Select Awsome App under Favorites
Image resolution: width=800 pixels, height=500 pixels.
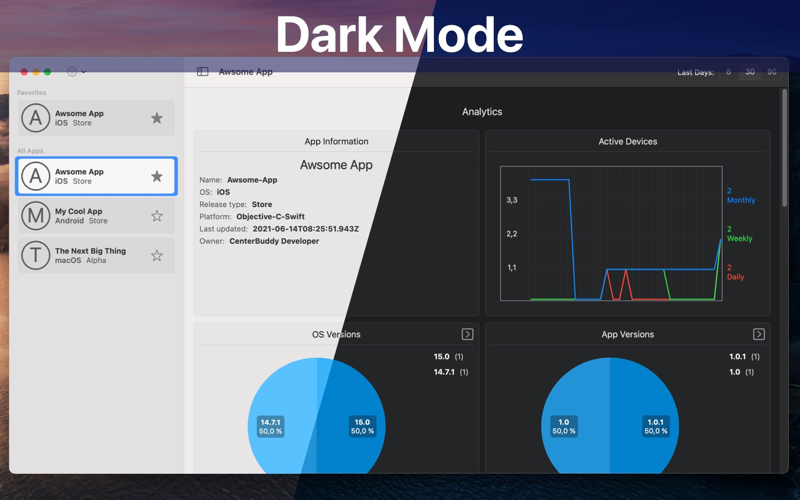click(x=96, y=118)
